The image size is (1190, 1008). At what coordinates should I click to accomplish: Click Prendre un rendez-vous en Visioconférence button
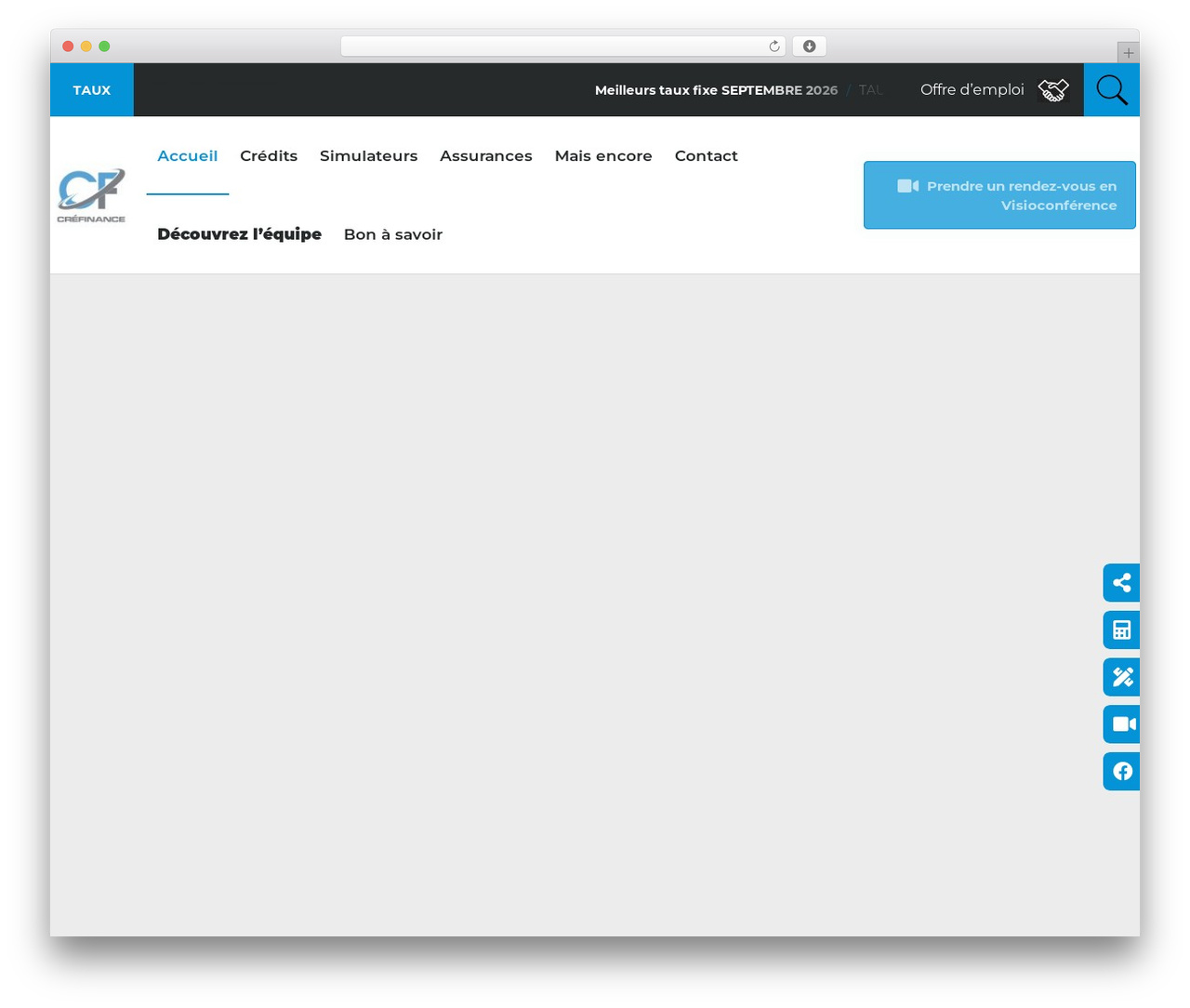(x=999, y=195)
